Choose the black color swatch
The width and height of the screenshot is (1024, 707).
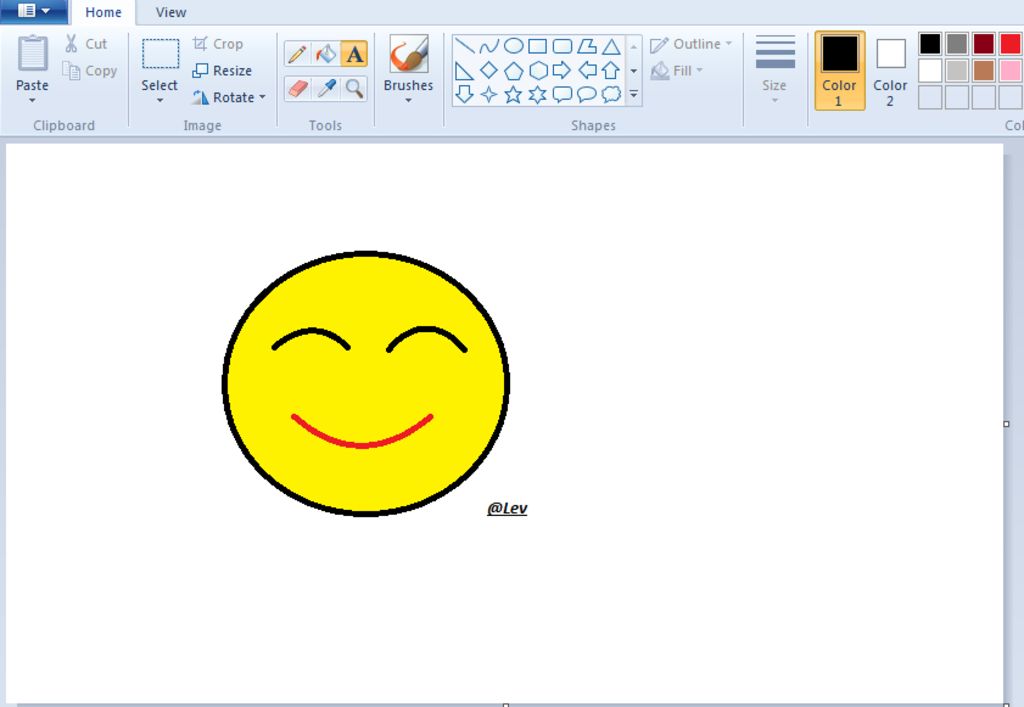click(x=930, y=44)
